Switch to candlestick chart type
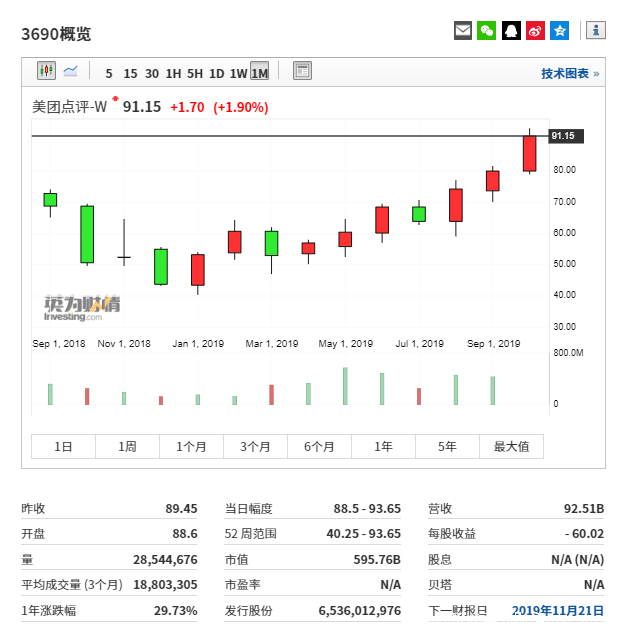The width and height of the screenshot is (624, 642). 46,70
